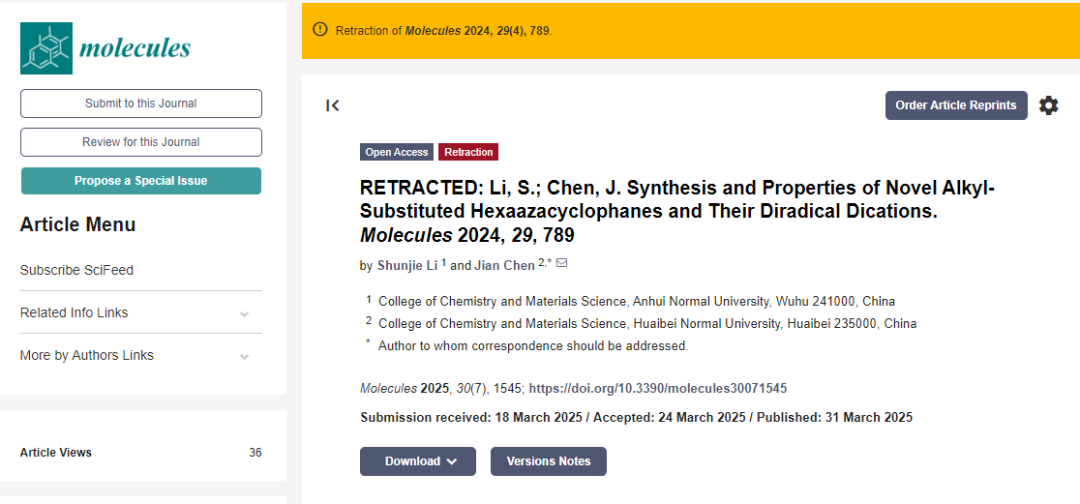Click the Molecules journal logo
The image size is (1080, 504).
pyautogui.click(x=105, y=48)
